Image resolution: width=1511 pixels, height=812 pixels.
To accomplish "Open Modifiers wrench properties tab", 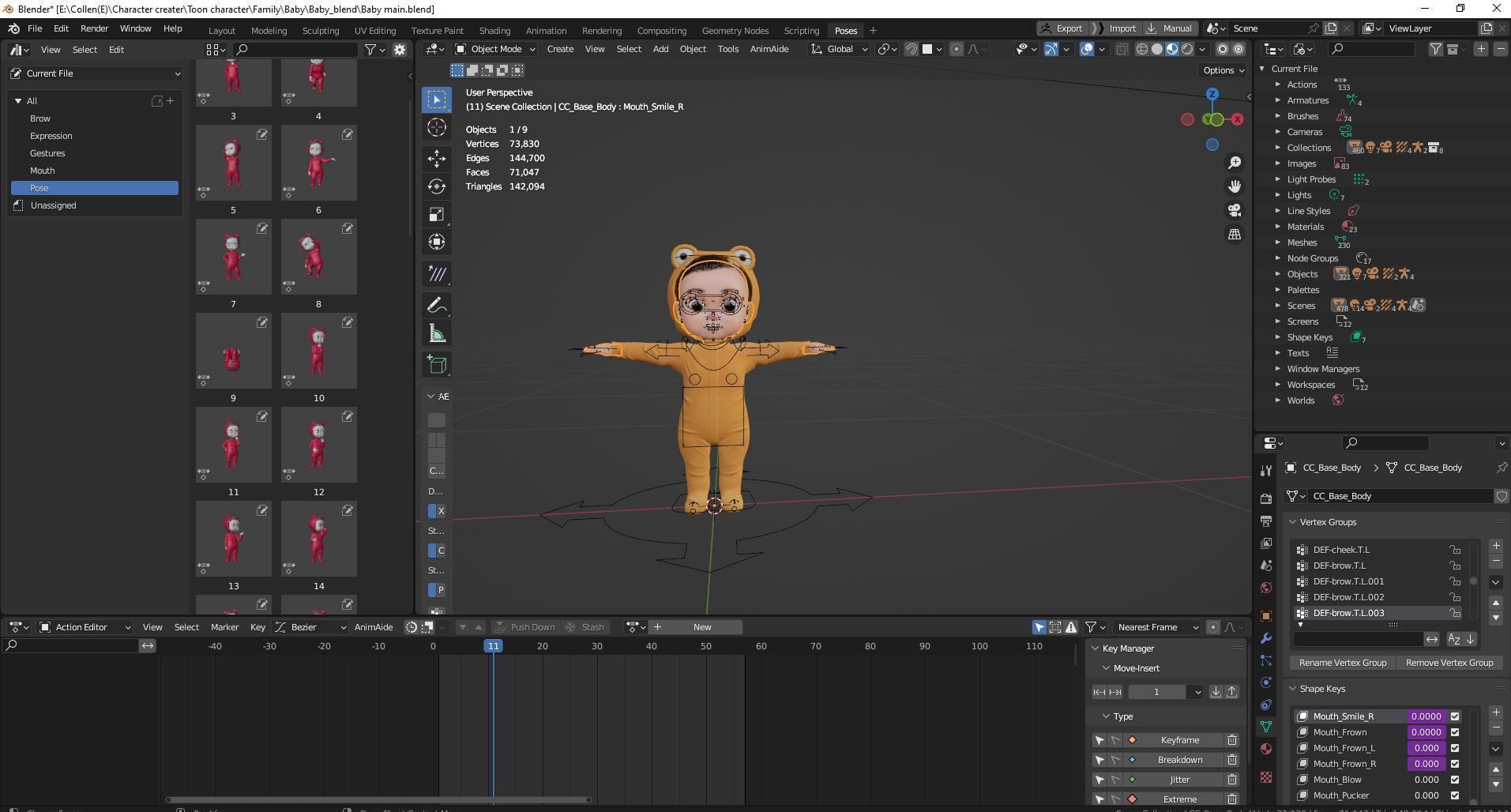I will click(1266, 638).
